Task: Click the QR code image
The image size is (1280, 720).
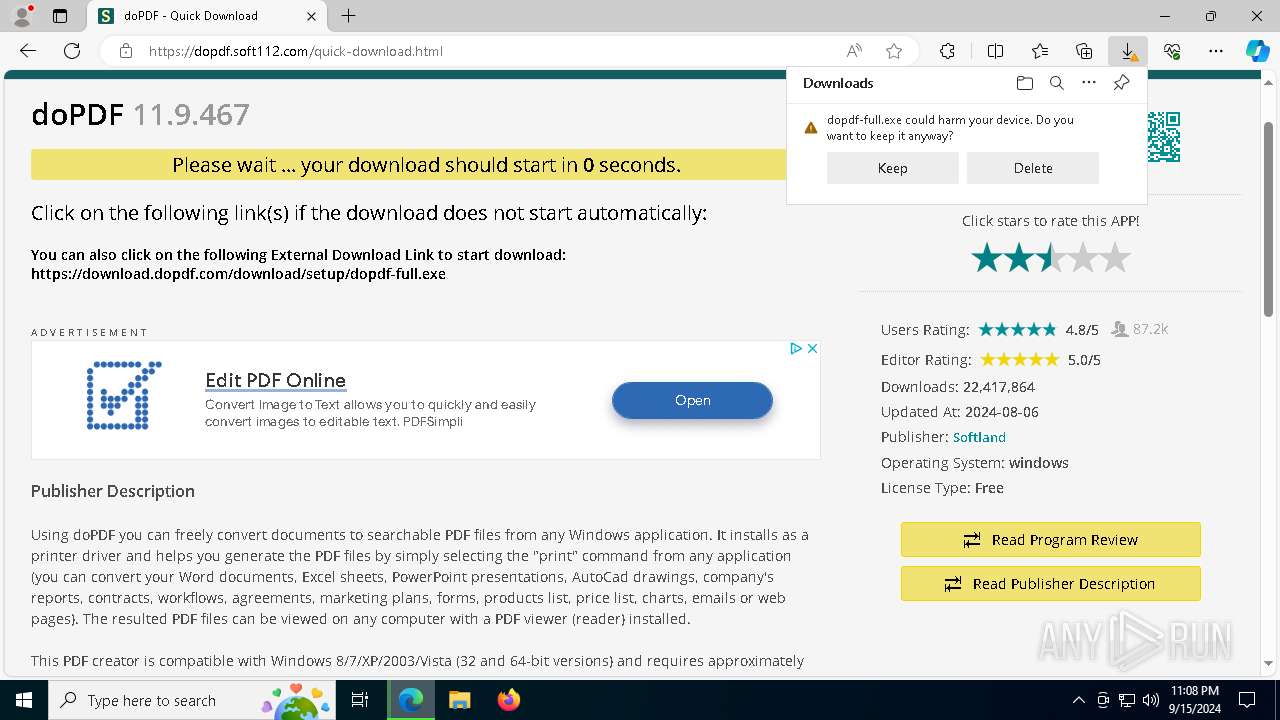Action: (x=1164, y=137)
